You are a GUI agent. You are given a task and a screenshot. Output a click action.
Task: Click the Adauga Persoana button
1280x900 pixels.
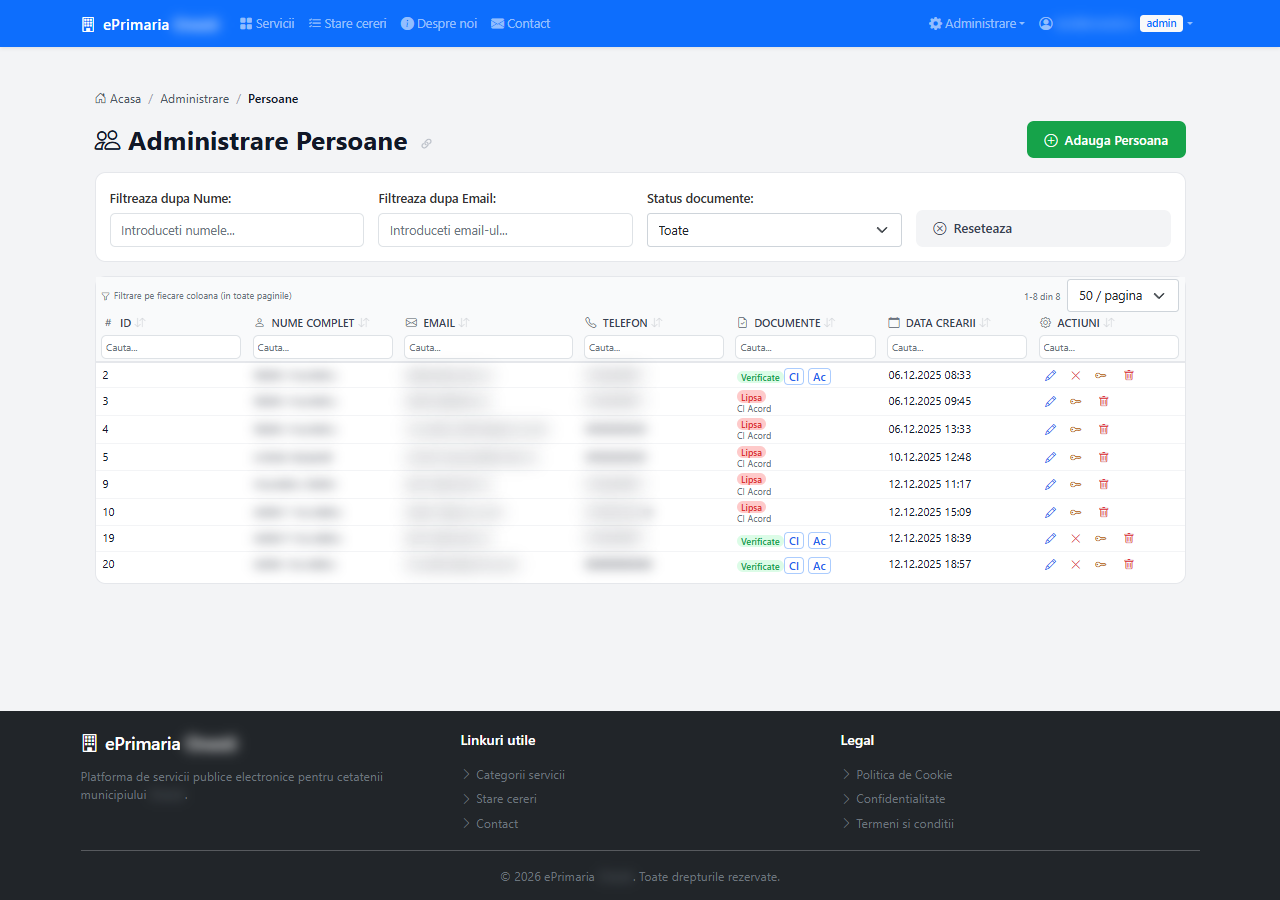point(1106,140)
